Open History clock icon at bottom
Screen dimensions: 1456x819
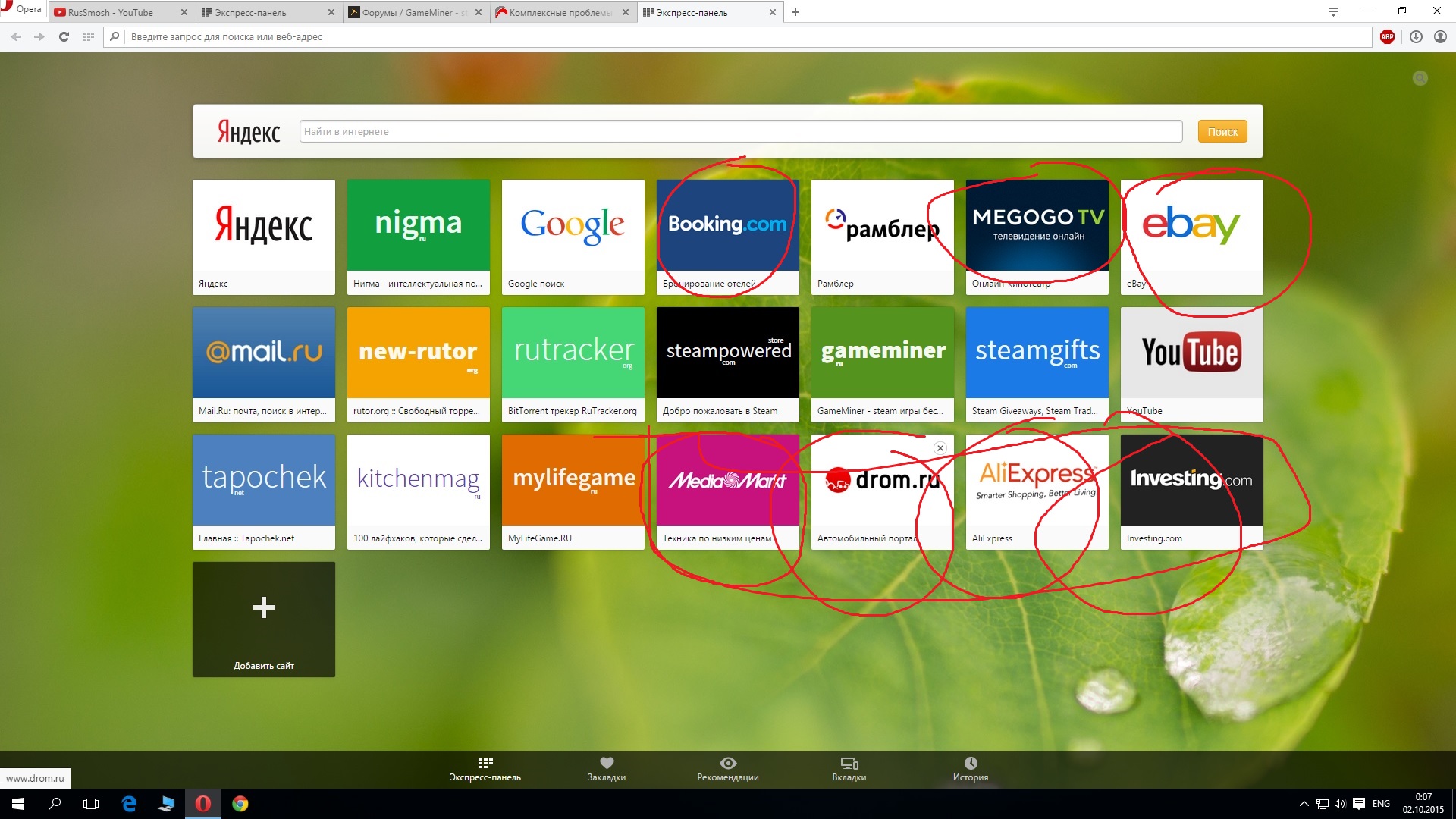pos(970,764)
